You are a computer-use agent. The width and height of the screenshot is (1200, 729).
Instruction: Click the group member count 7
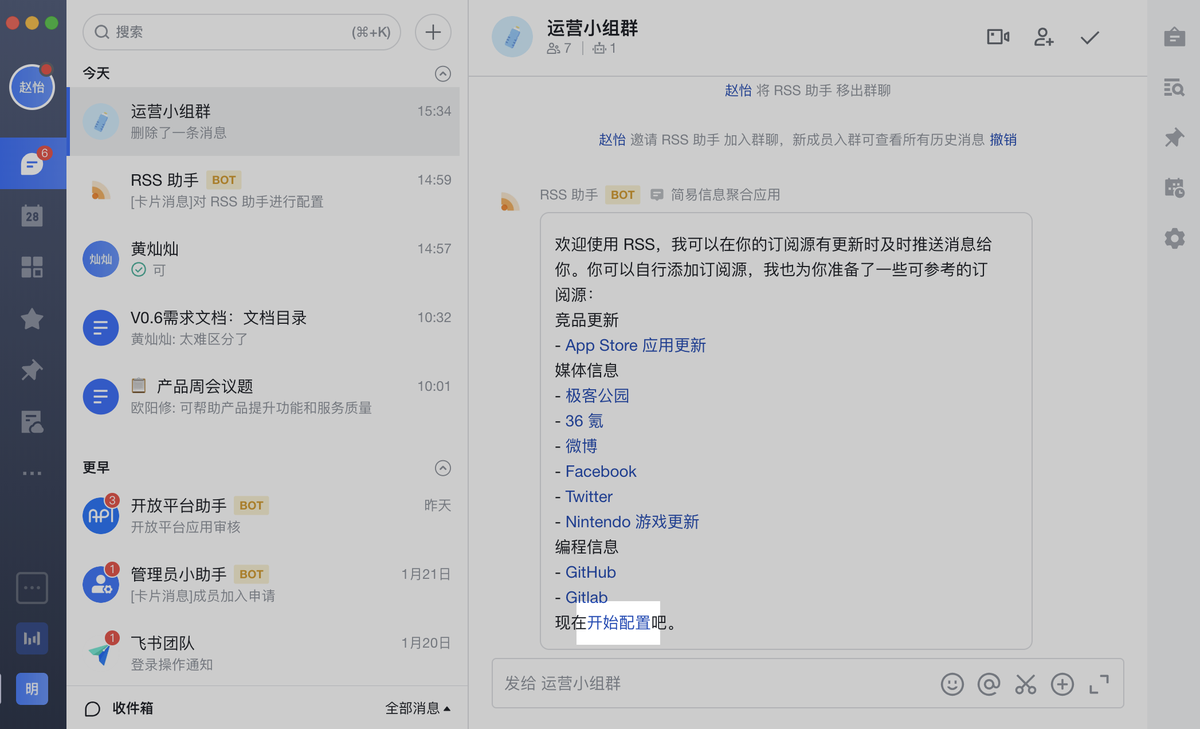(x=559, y=49)
